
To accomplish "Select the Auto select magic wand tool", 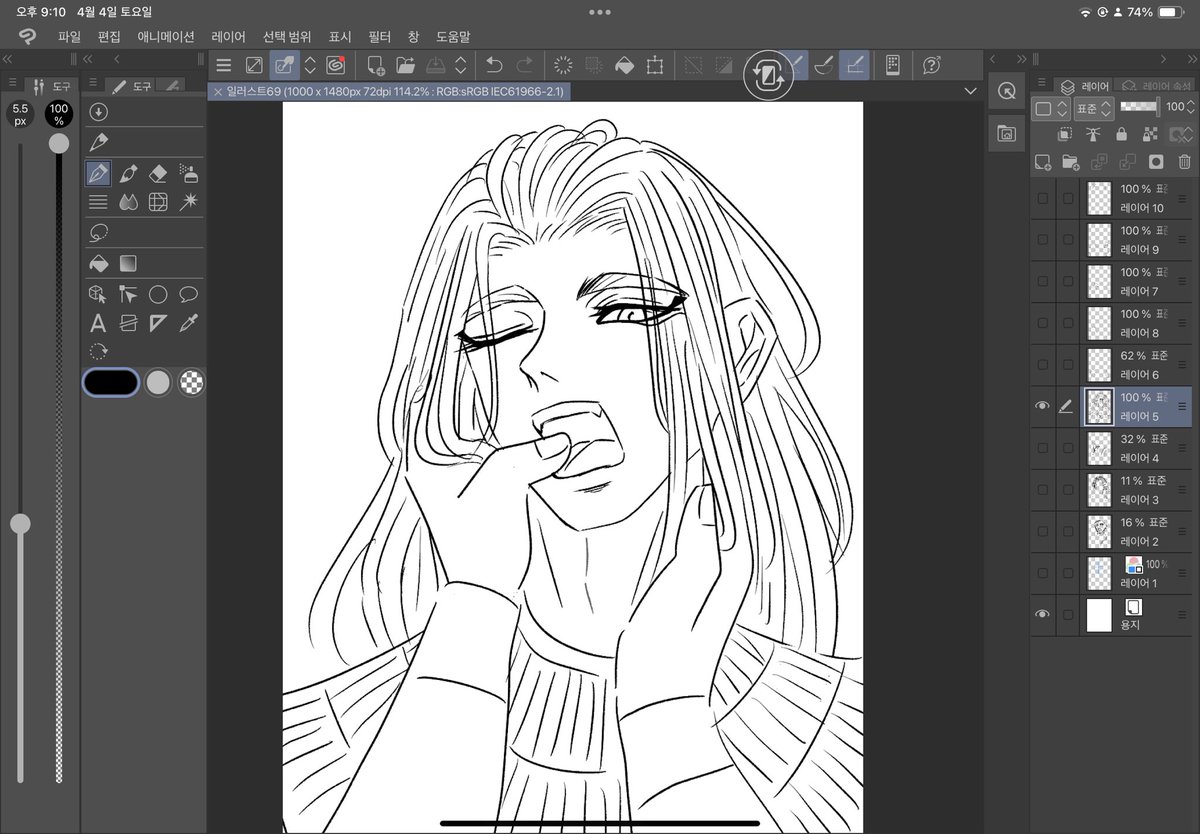I will click(188, 202).
